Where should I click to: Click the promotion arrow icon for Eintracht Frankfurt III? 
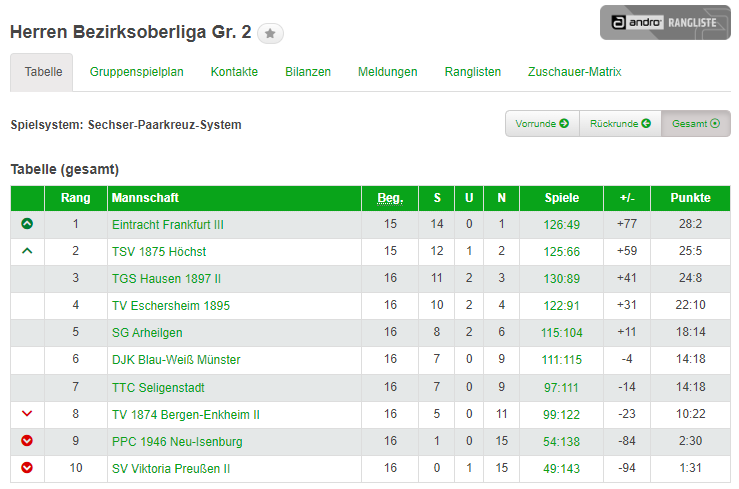tap(27, 224)
